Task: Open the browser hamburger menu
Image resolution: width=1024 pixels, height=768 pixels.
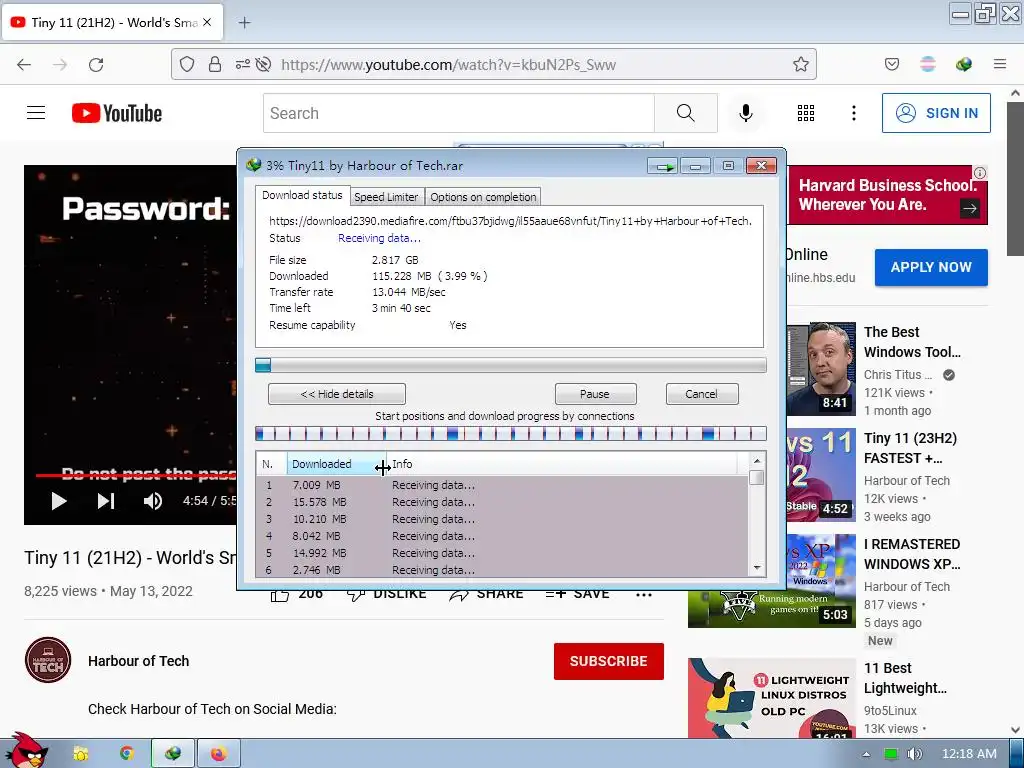Action: point(1000,64)
